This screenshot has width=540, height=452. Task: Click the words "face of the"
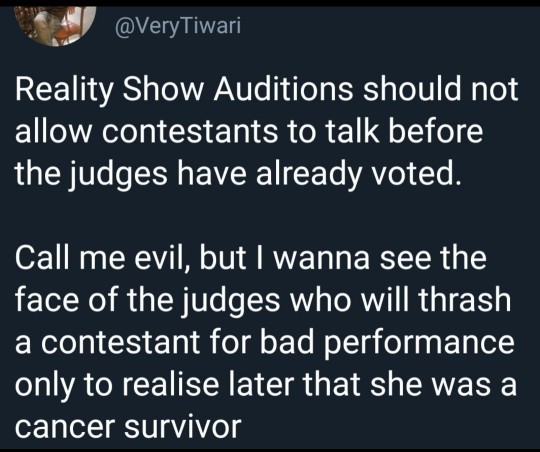(x=94, y=300)
